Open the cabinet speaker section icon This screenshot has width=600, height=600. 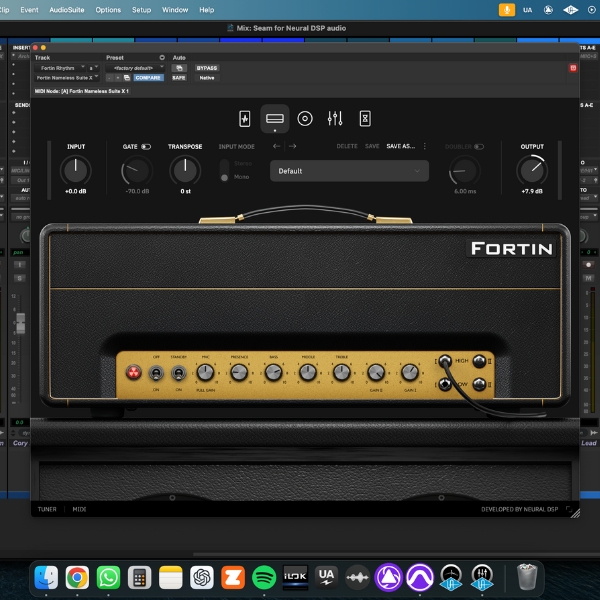(305, 119)
